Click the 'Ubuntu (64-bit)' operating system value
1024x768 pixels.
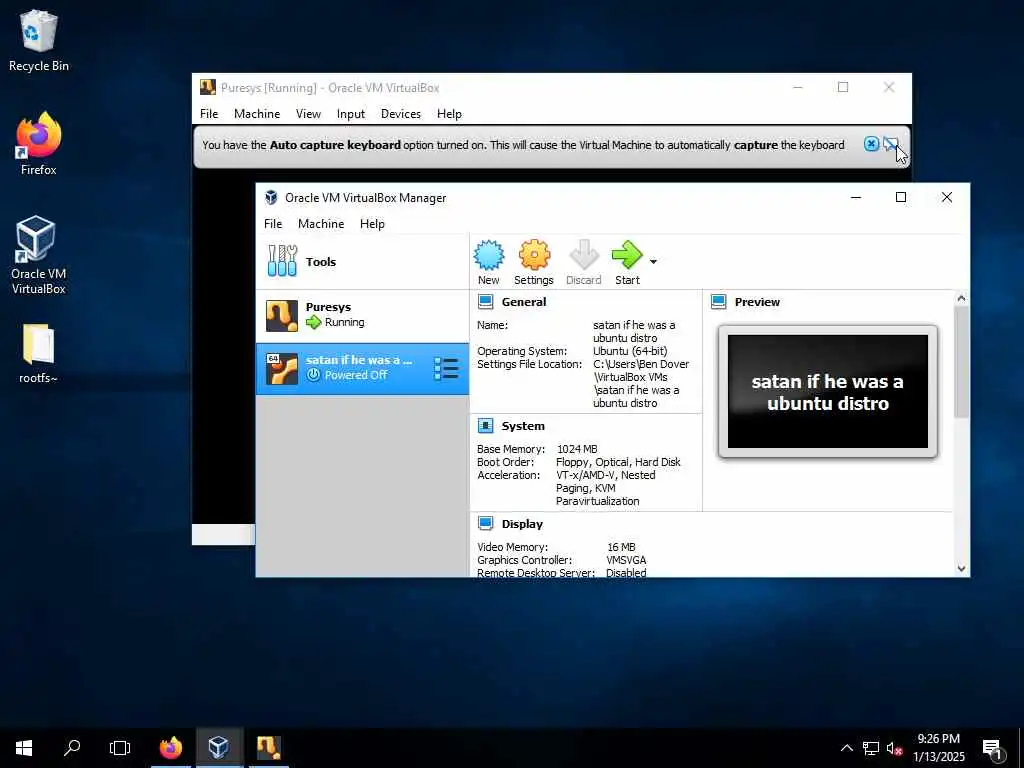pos(630,351)
